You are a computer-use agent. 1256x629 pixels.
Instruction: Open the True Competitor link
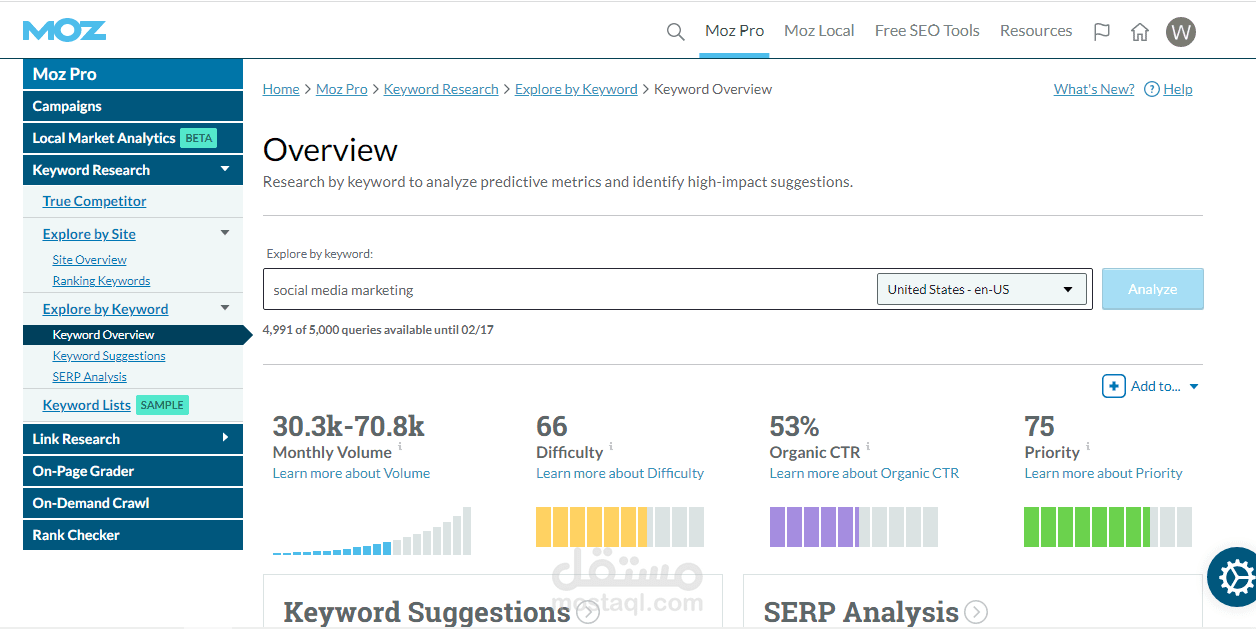point(94,201)
